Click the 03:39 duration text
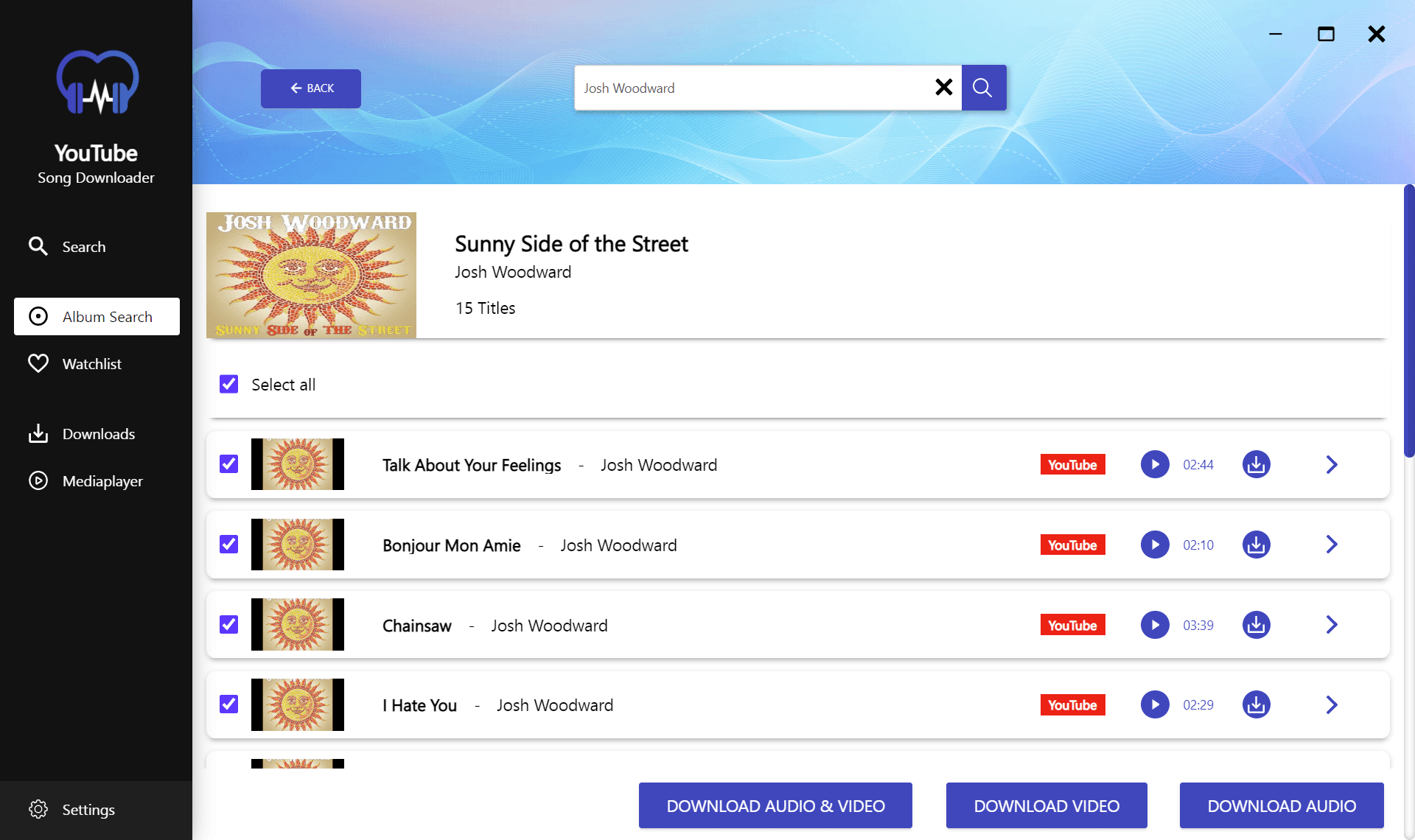The width and height of the screenshot is (1415, 840). tap(1198, 626)
